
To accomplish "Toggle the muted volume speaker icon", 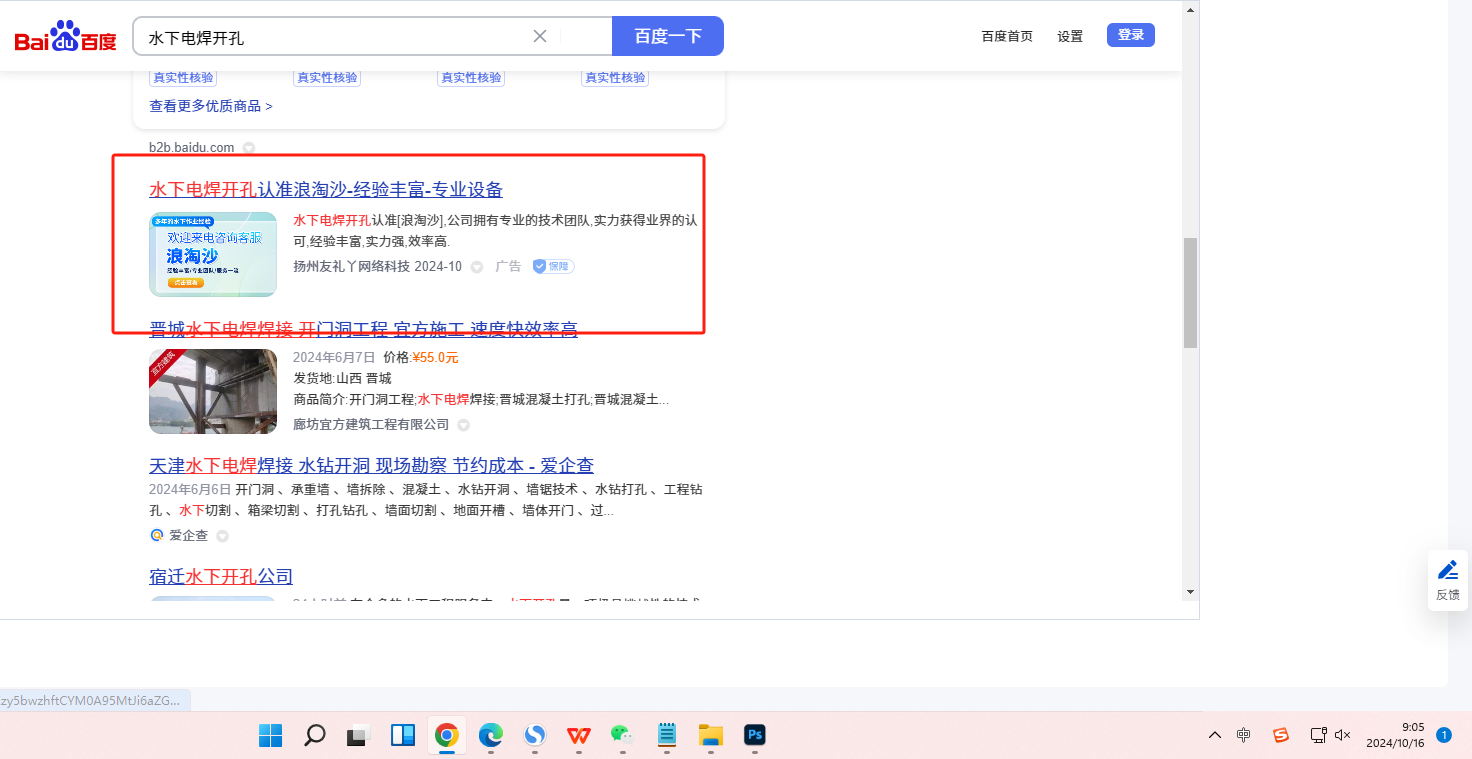I will point(1343,735).
